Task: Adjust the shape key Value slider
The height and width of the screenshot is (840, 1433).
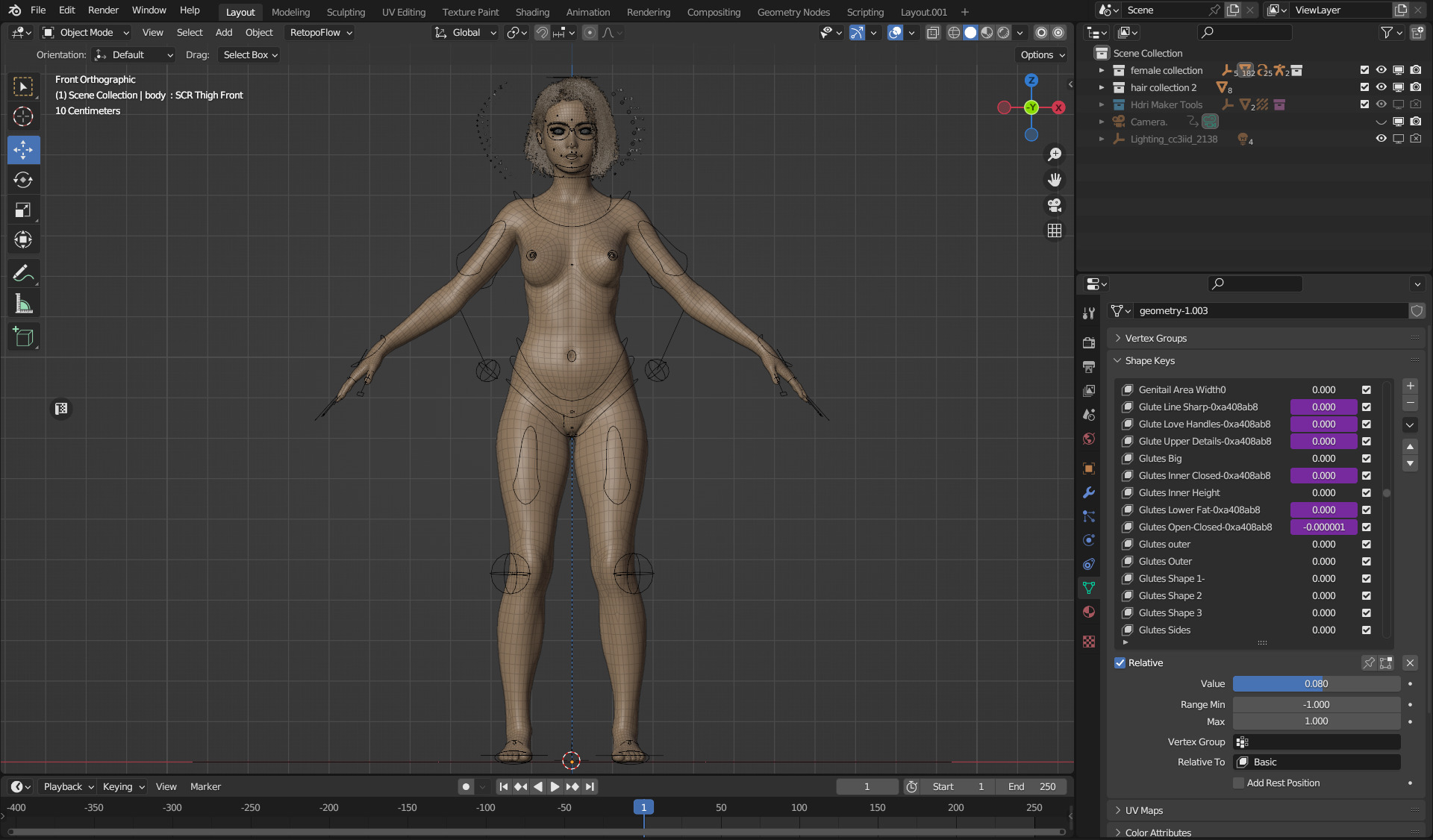Action: 1317,684
